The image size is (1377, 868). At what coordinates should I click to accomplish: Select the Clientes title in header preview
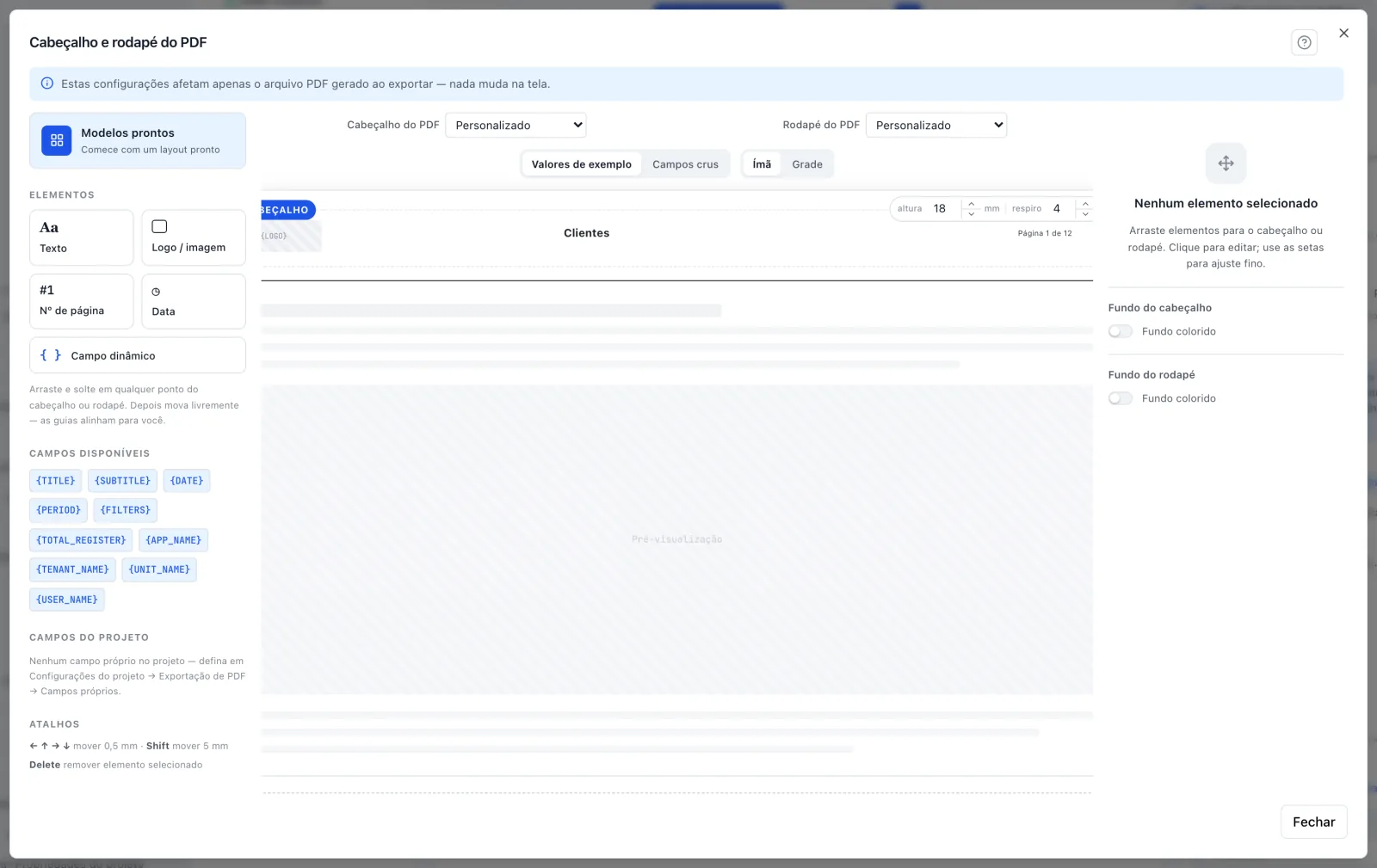coord(586,233)
